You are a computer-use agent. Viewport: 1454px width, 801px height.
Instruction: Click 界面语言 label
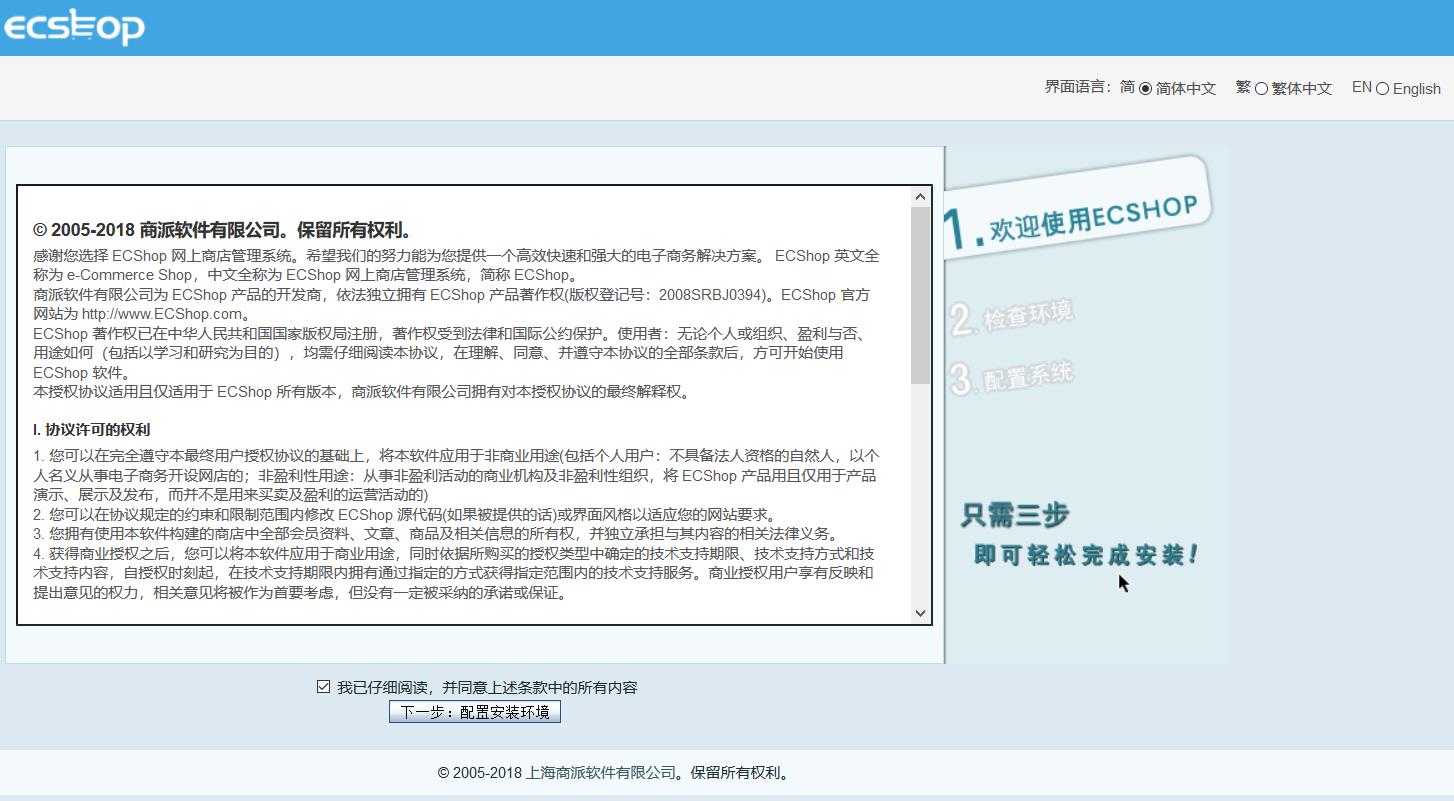pyautogui.click(x=1078, y=87)
